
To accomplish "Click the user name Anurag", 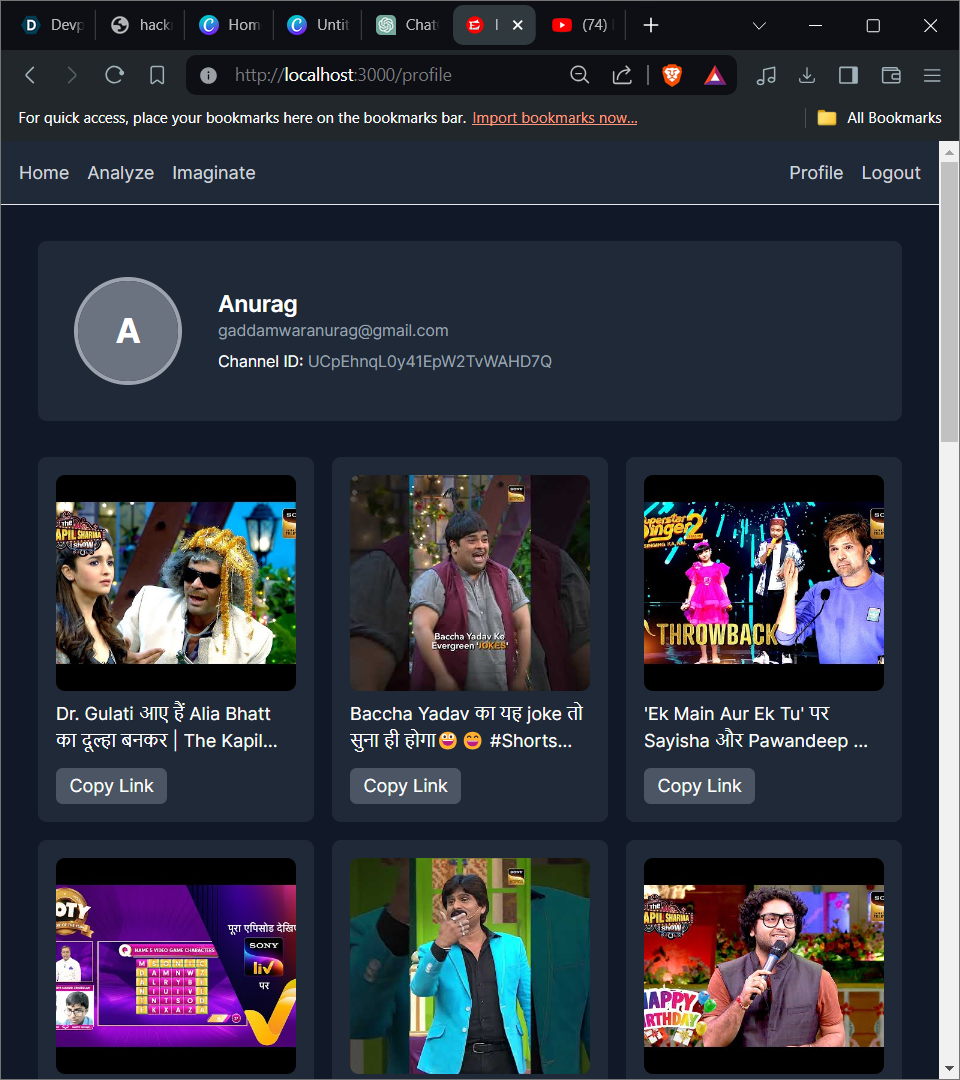I will [x=258, y=304].
